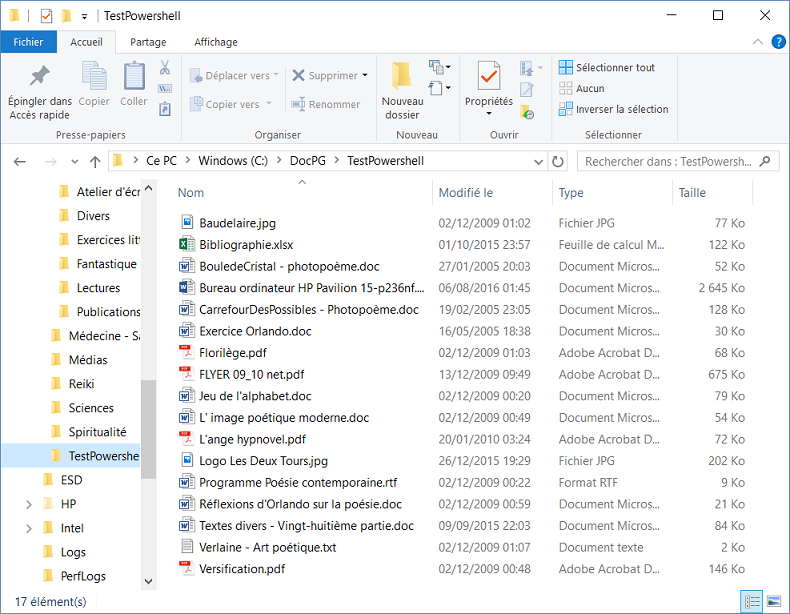790x614 pixels.
Task: Click the Coller clipboard icon
Action: (x=134, y=76)
